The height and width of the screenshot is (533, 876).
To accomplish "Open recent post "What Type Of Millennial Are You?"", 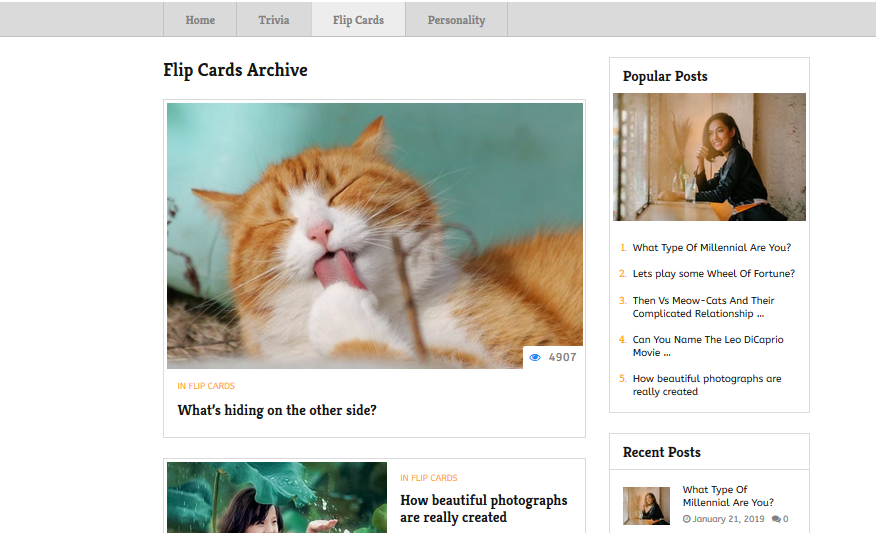I will tap(728, 496).
